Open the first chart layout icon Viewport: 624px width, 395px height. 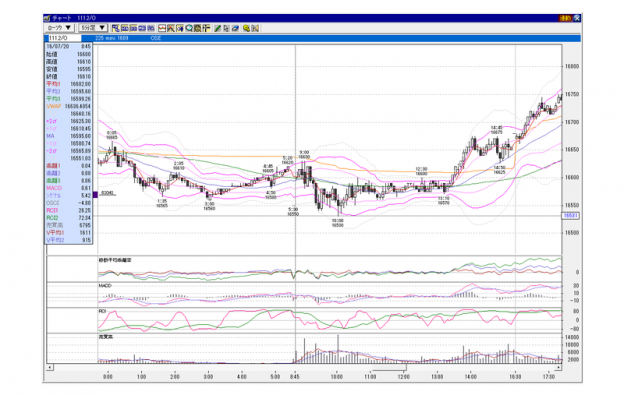click(115, 28)
